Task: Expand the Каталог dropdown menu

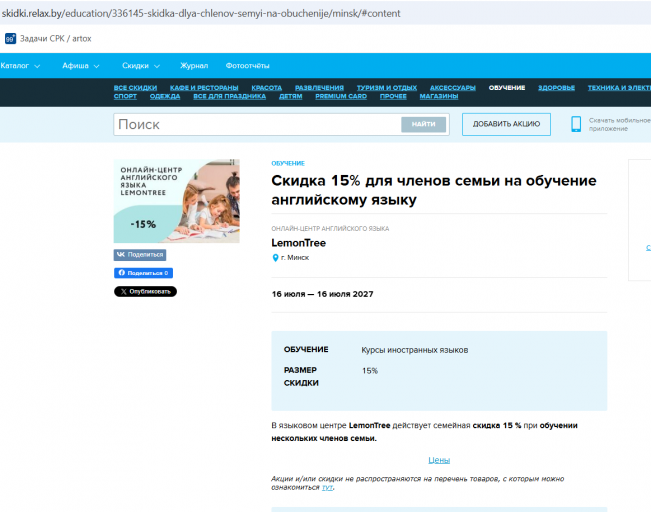Action: pos(20,66)
